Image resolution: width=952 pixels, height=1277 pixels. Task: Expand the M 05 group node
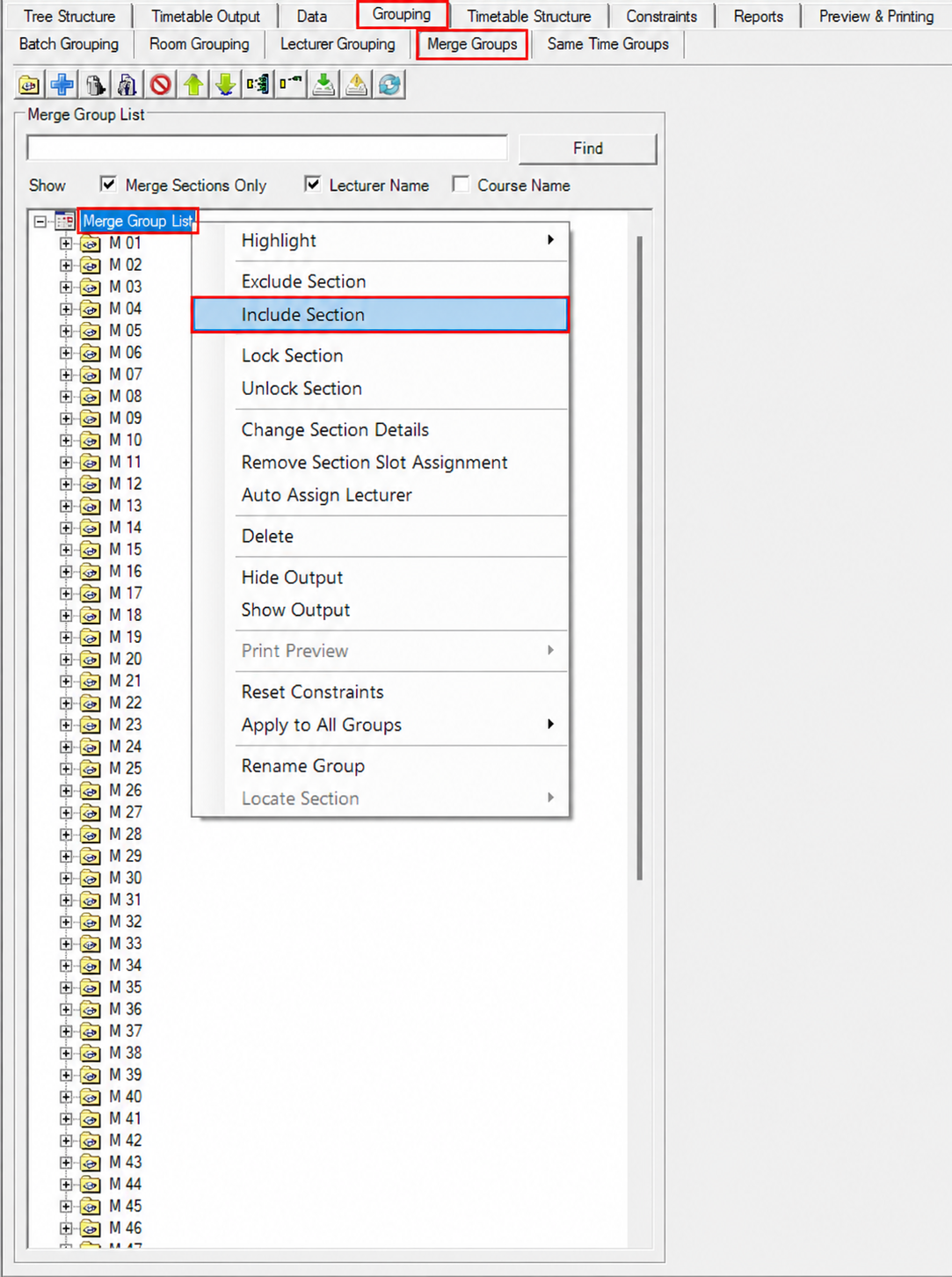[66, 332]
